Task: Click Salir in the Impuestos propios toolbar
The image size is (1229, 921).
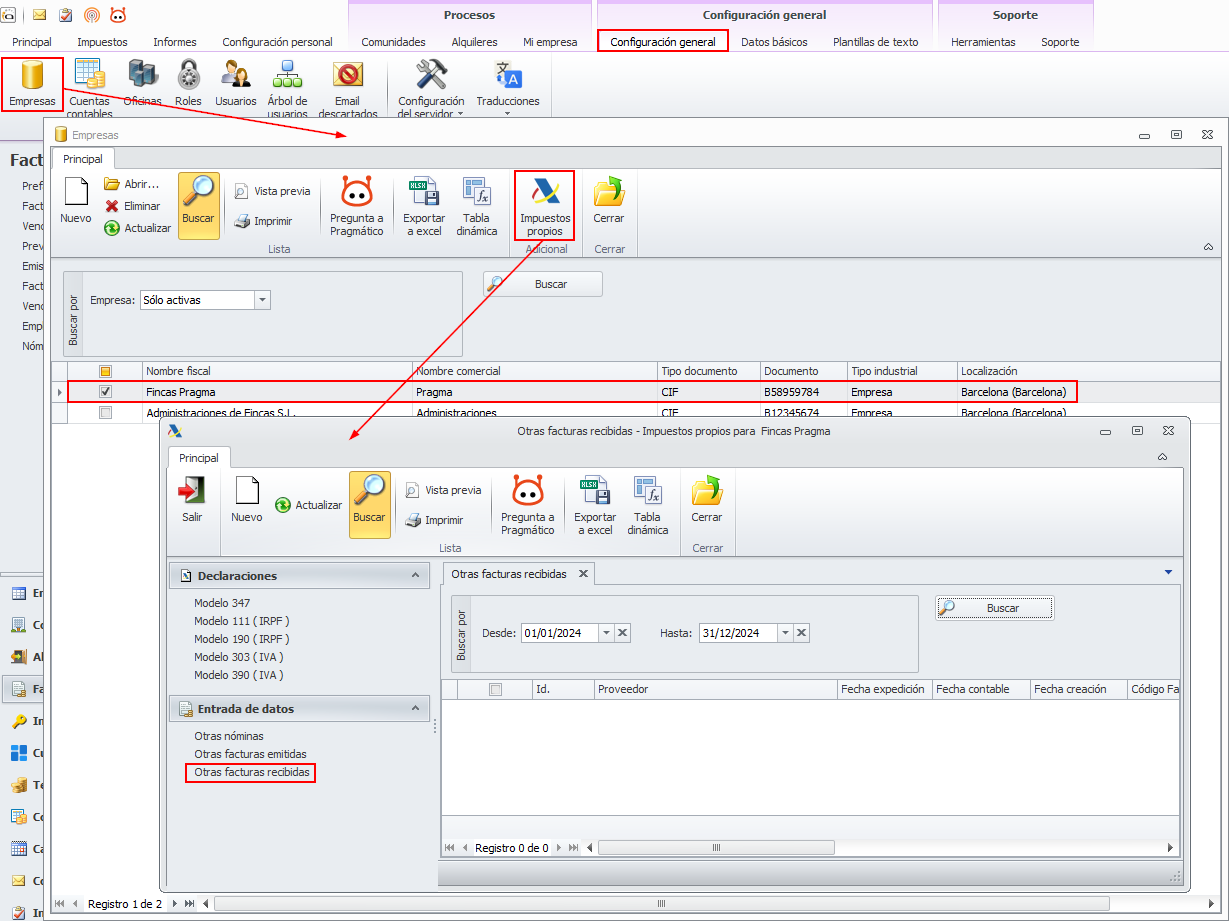Action: point(192,499)
